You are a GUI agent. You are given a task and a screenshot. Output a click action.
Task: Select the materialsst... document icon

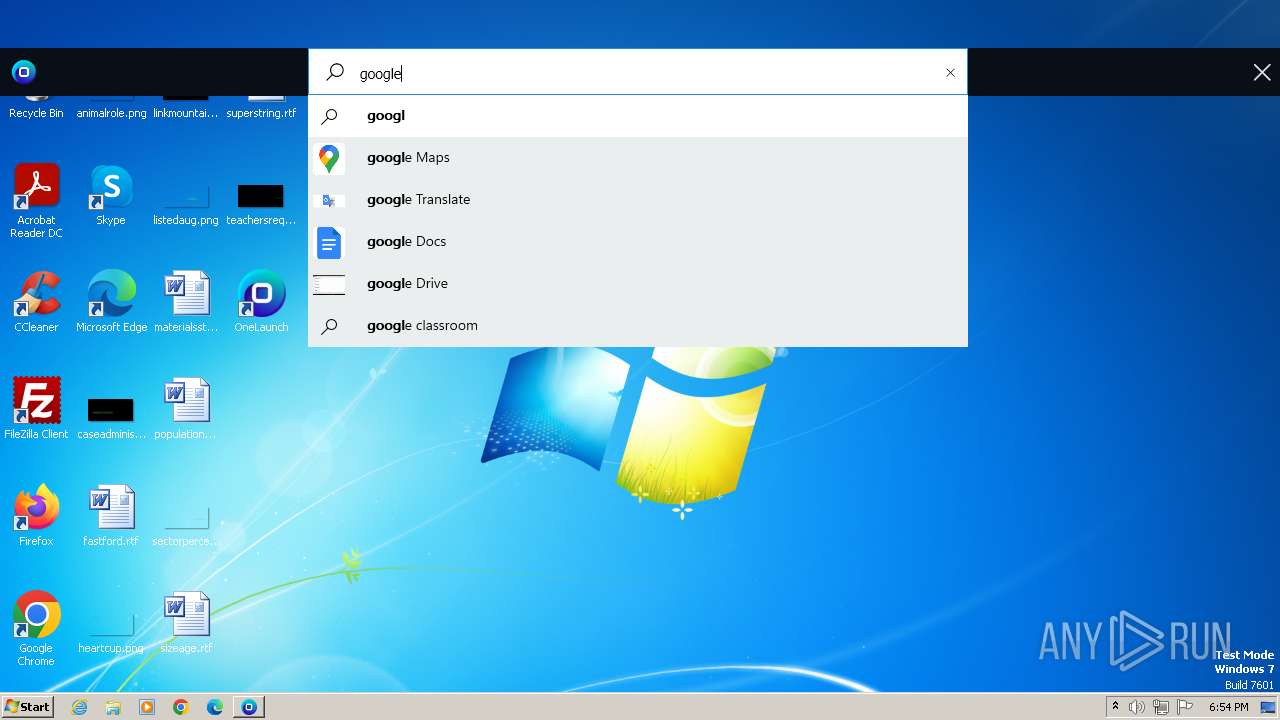[x=186, y=302]
